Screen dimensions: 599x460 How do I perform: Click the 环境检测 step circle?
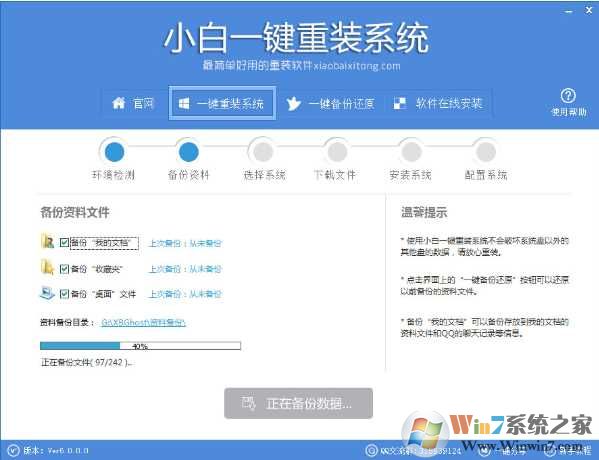[114, 152]
